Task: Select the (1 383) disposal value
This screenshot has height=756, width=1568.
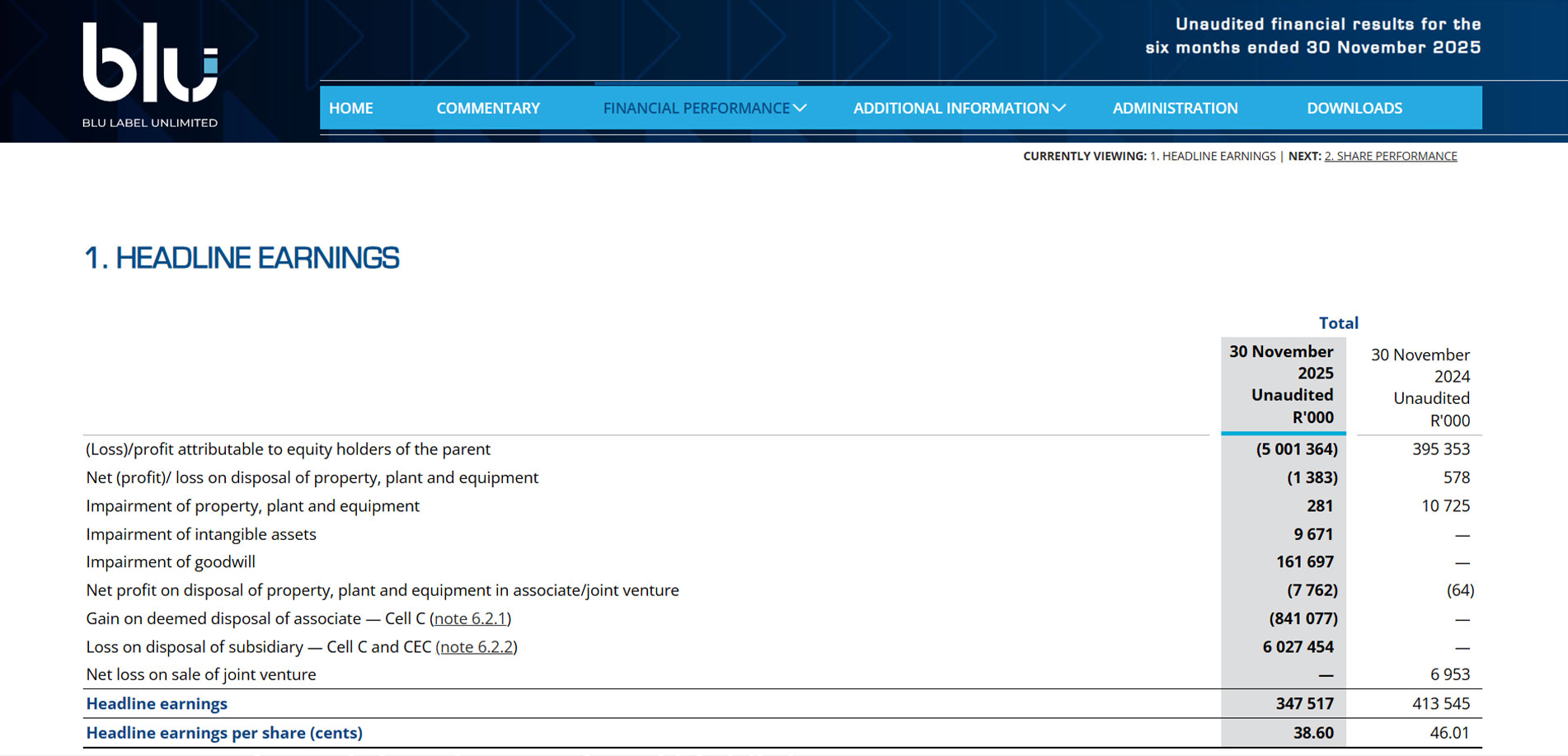Action: click(1312, 477)
